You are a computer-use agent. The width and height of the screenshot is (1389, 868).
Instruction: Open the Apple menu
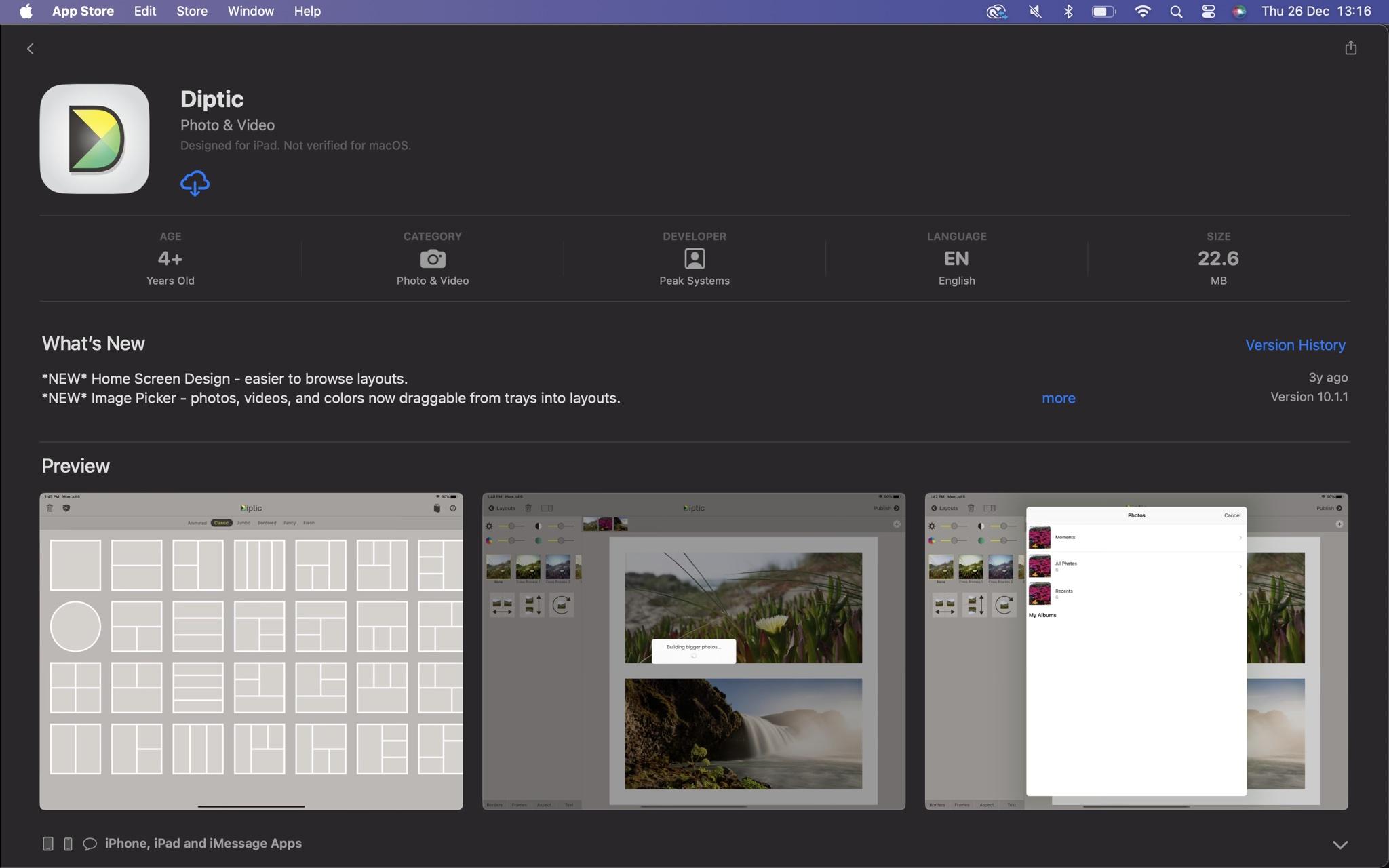(x=26, y=12)
